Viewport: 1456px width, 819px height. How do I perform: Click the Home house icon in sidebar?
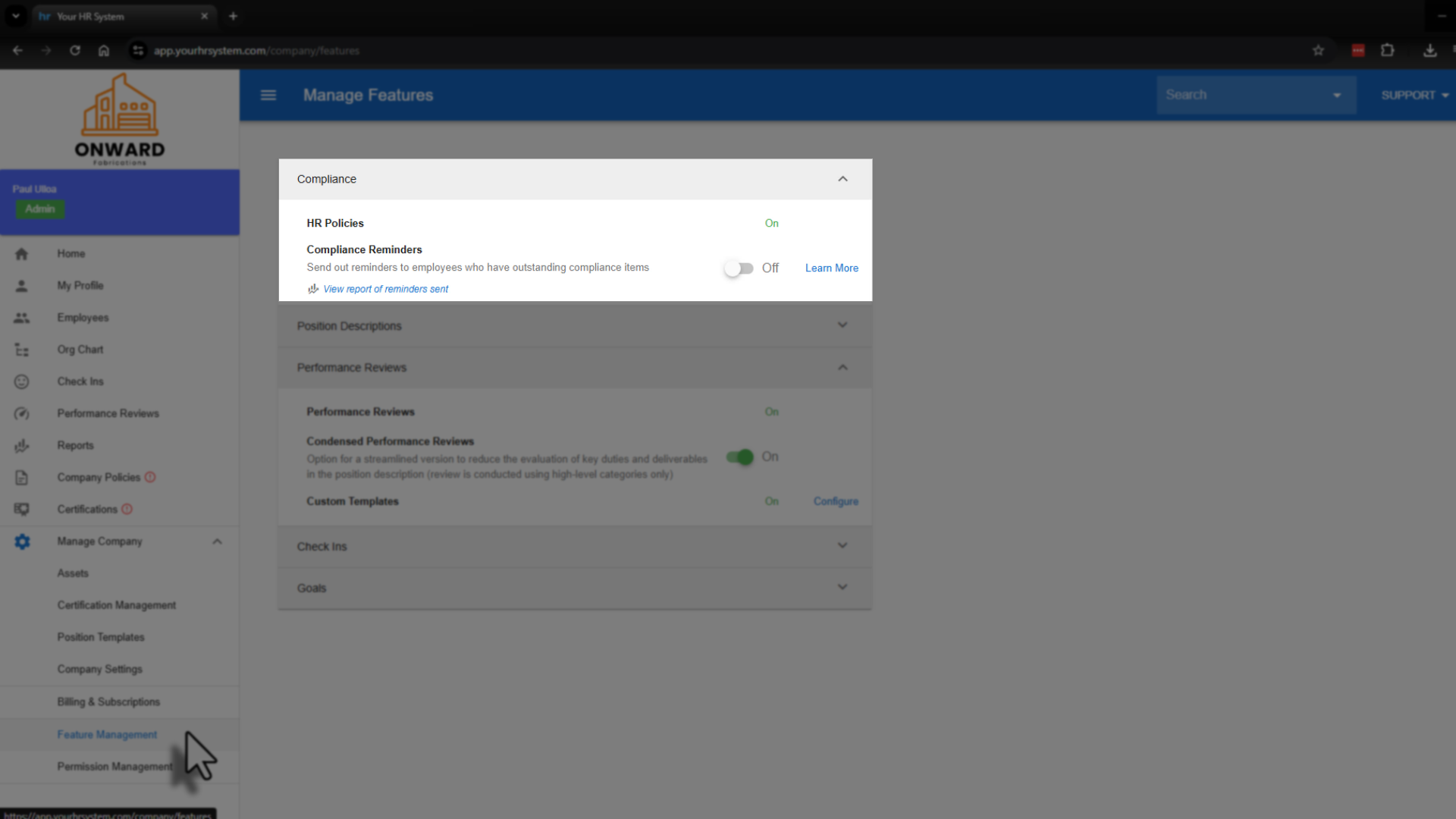pos(21,254)
